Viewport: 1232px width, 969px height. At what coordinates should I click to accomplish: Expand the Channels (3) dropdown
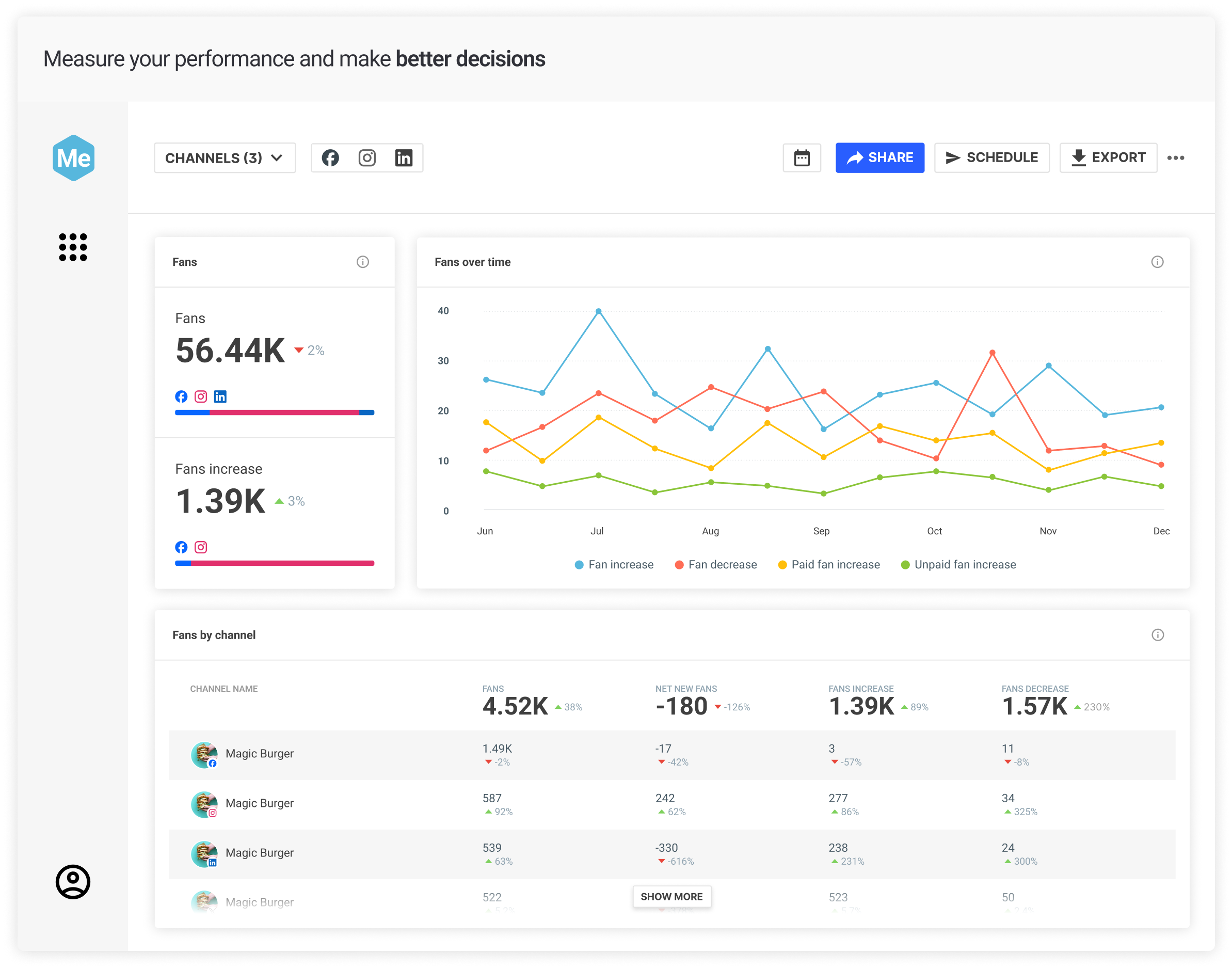225,158
